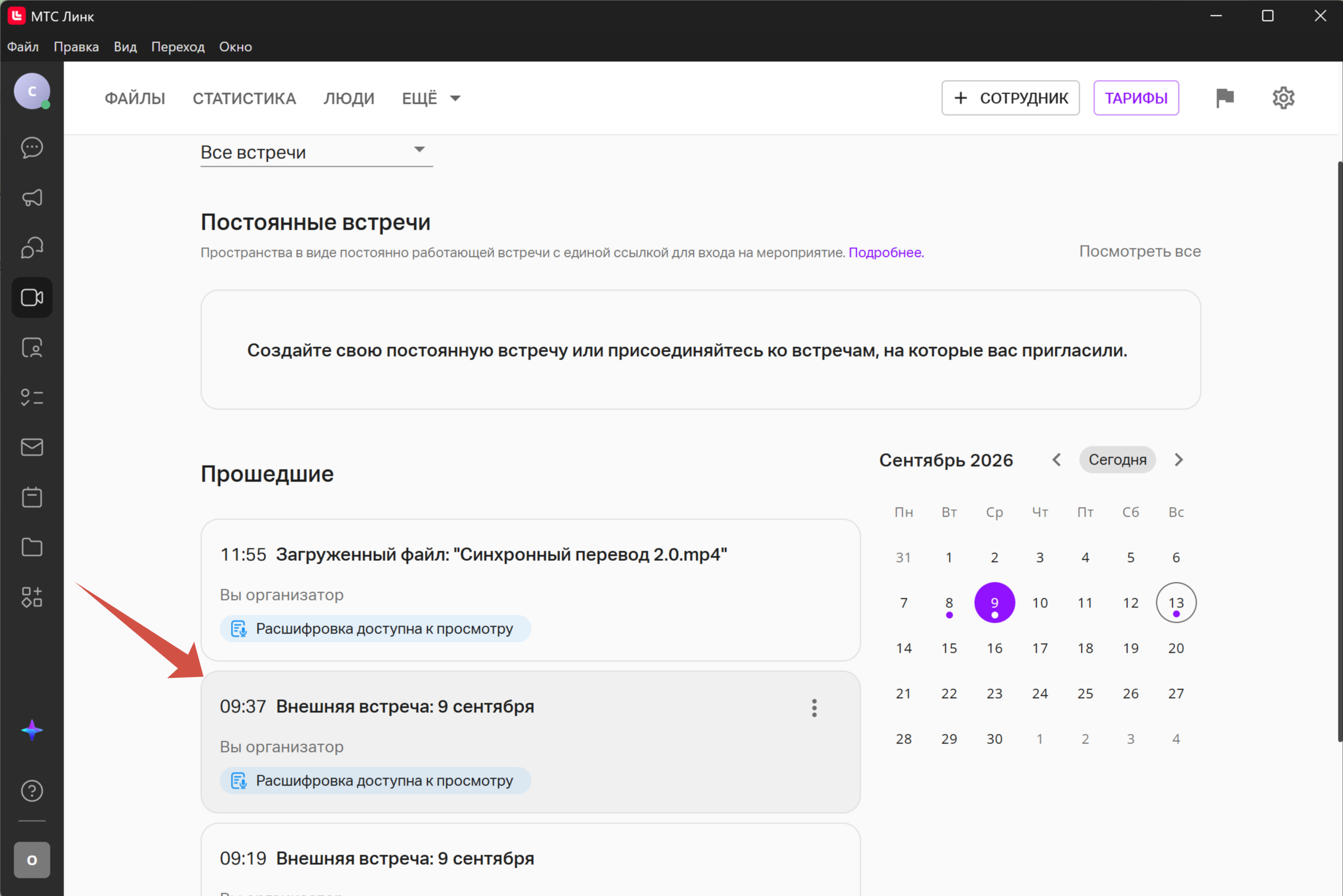
Task: Open the chats speech bubble icon
Action: [32, 148]
